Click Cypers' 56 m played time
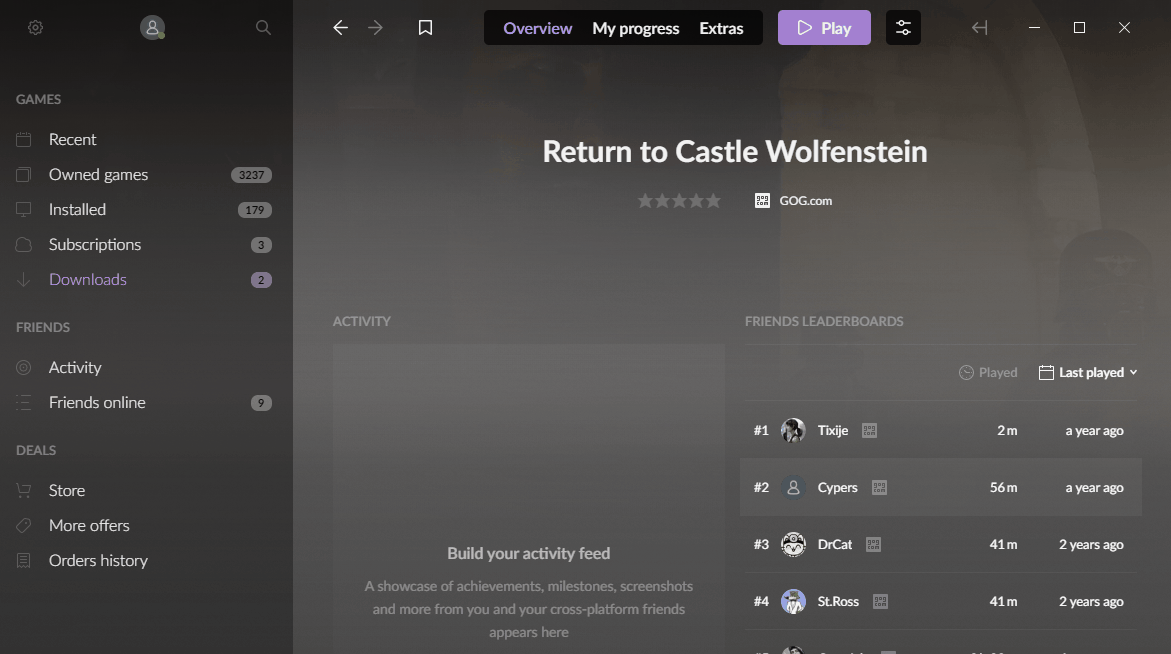 point(1003,488)
